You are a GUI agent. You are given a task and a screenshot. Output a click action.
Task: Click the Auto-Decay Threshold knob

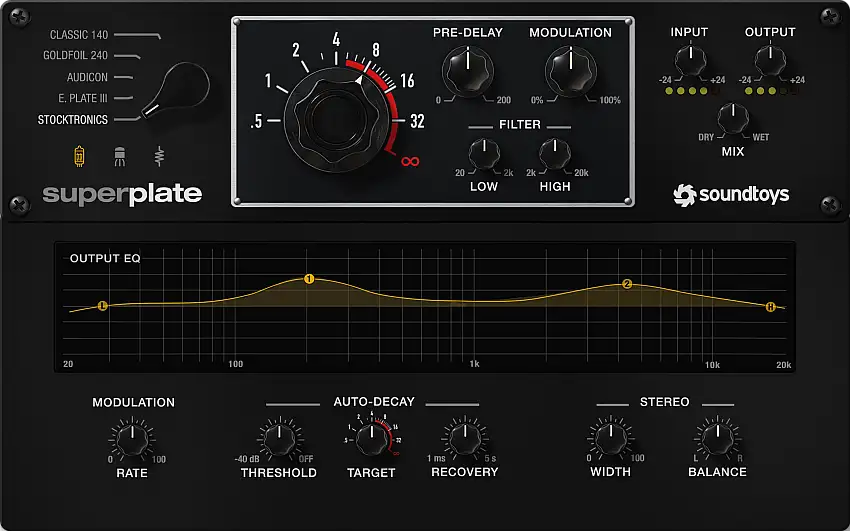(x=279, y=439)
